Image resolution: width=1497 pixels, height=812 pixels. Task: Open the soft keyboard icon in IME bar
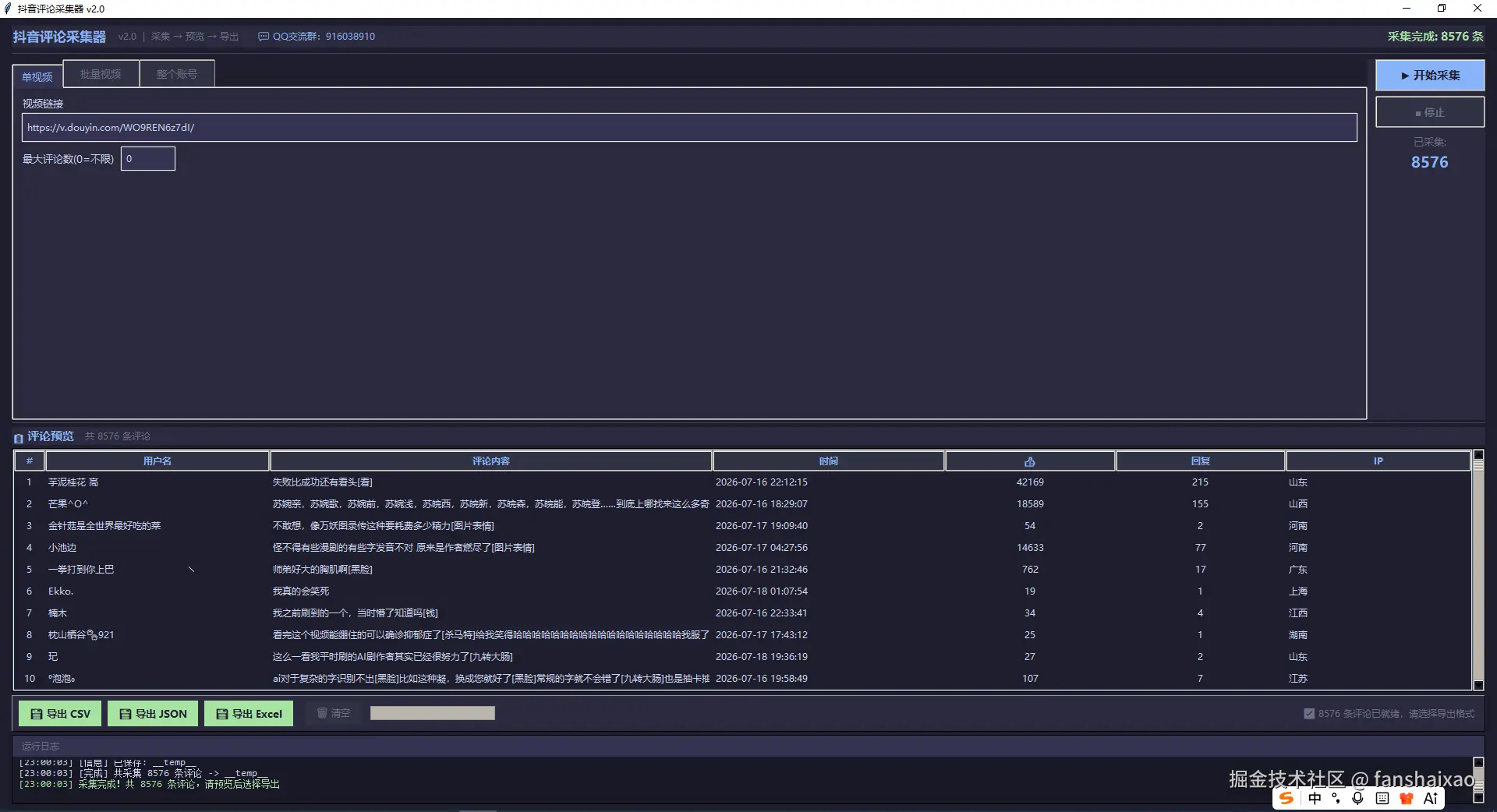pyautogui.click(x=1382, y=798)
